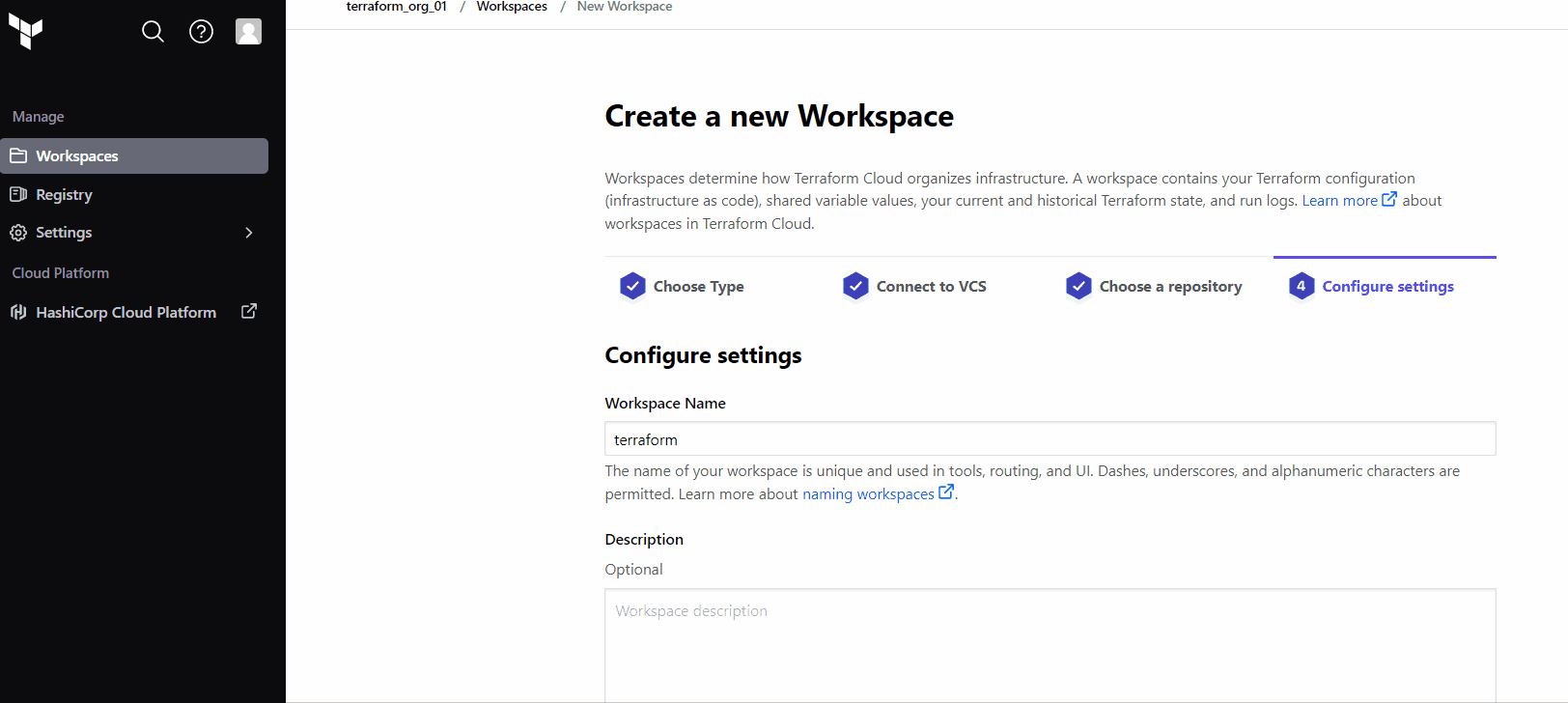The height and width of the screenshot is (703, 1568).
Task: Click the Optional hint text
Action: (634, 570)
